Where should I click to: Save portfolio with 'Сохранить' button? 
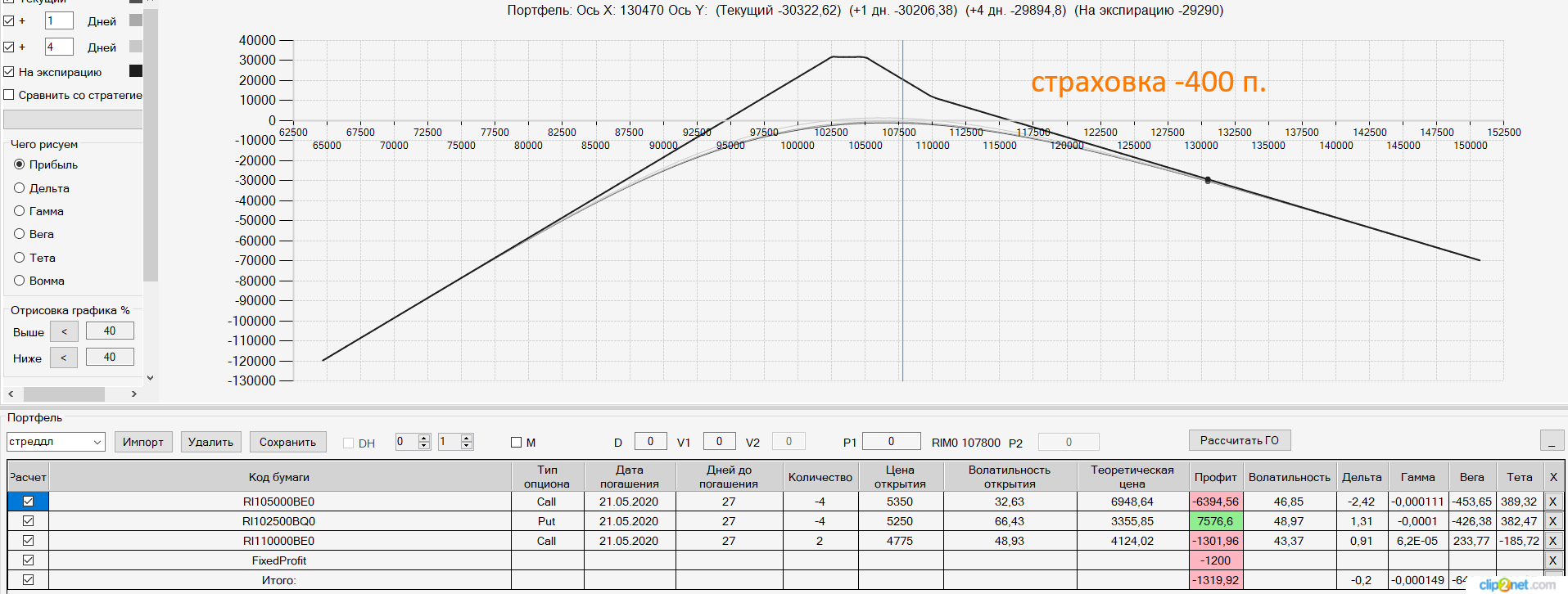[287, 442]
